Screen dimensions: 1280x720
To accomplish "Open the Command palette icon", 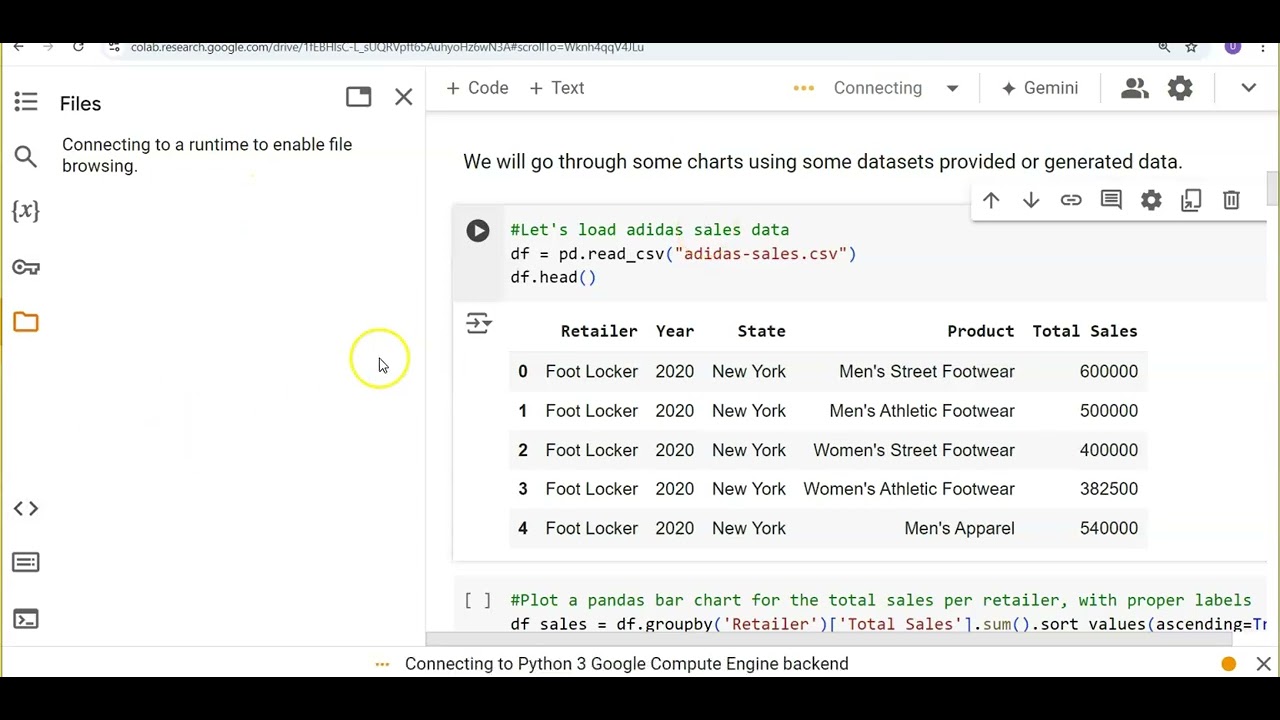I will [26, 563].
